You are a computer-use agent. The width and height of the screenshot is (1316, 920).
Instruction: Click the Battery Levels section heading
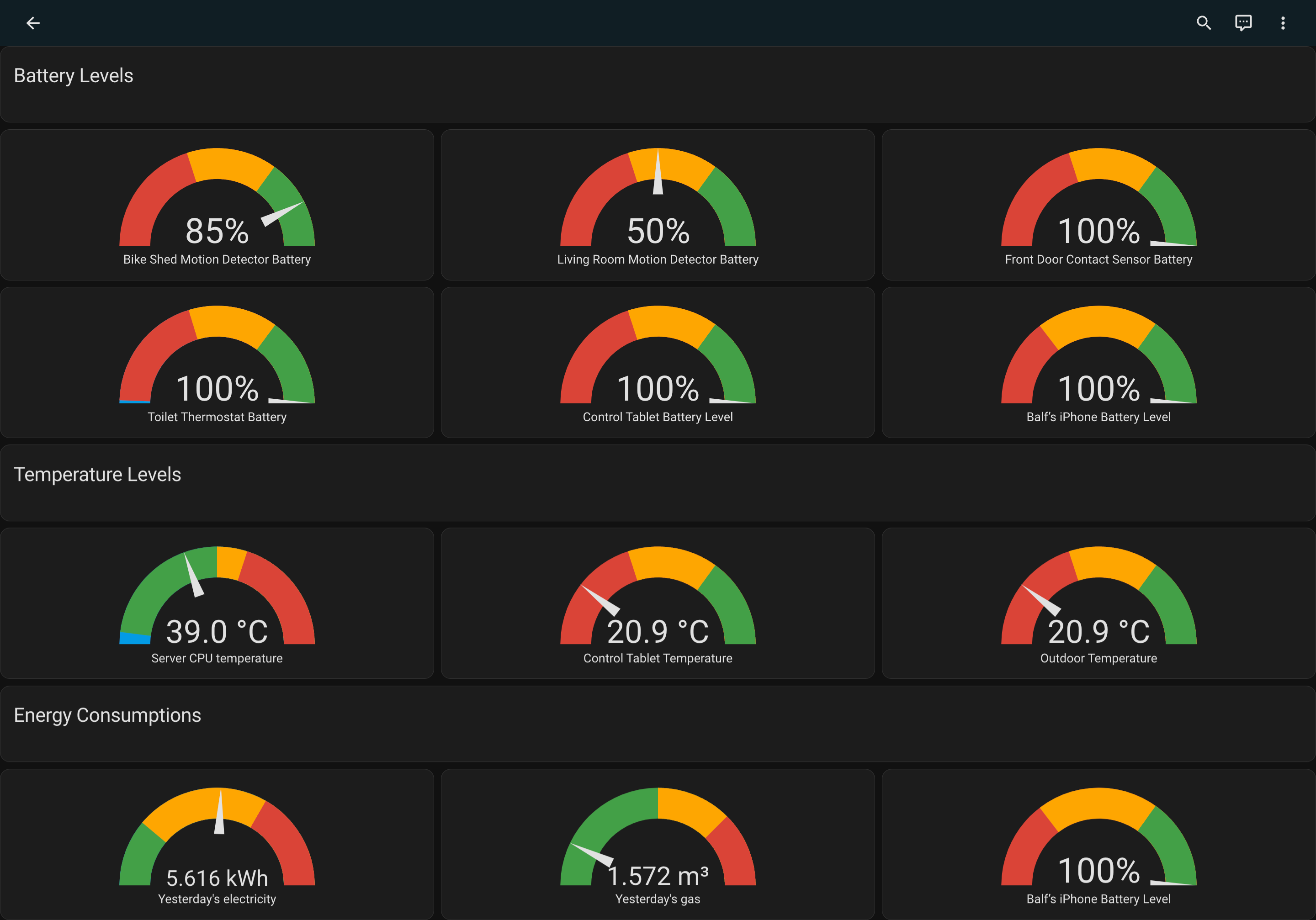click(74, 76)
